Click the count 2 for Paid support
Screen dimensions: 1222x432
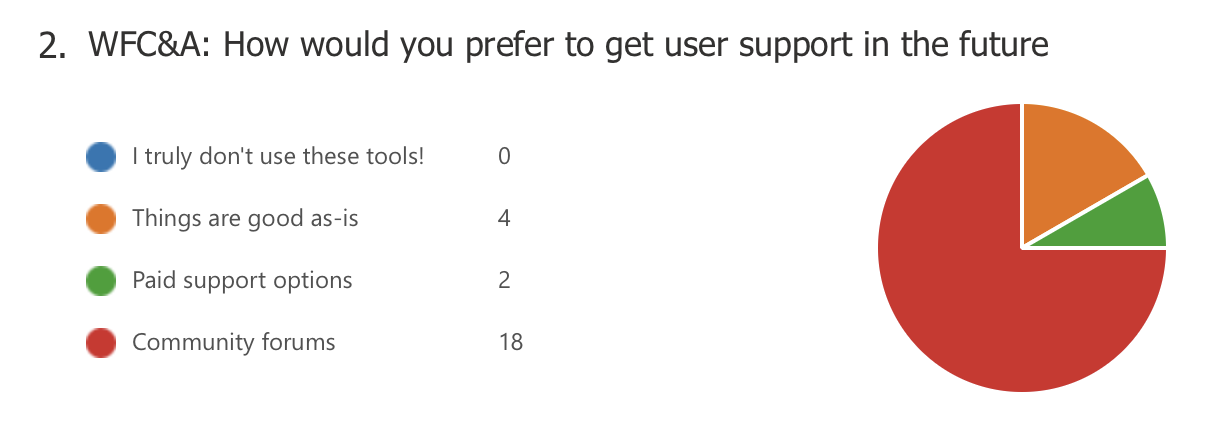504,281
